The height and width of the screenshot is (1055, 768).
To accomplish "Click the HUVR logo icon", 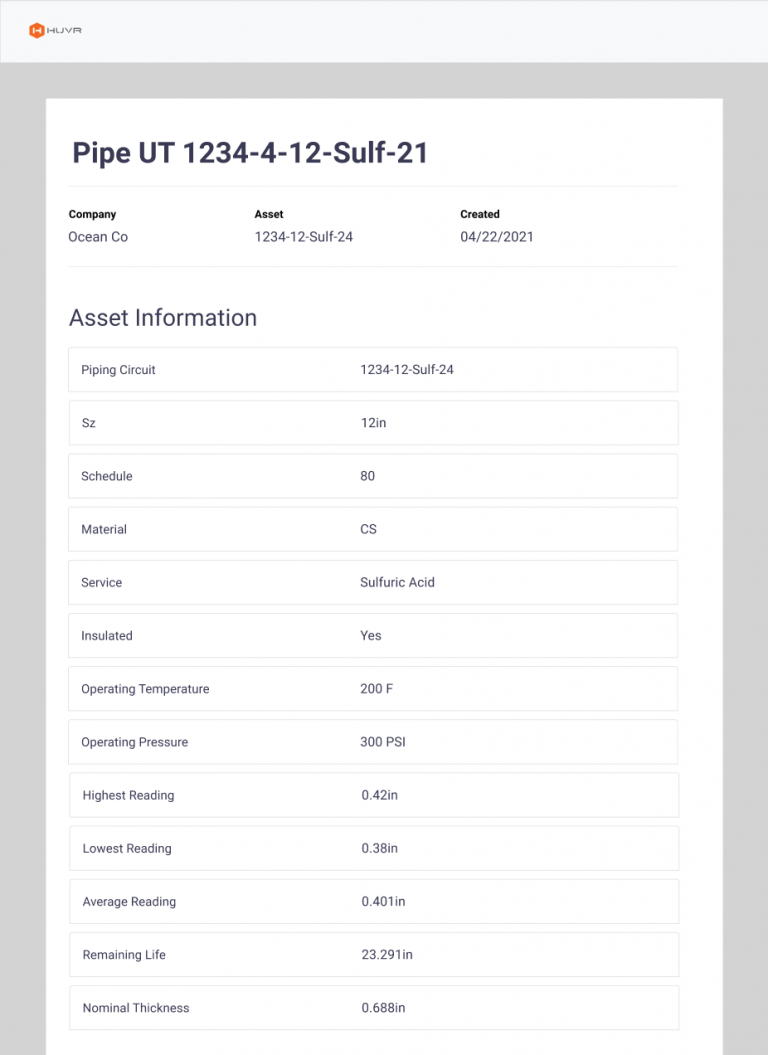I will [55, 30].
